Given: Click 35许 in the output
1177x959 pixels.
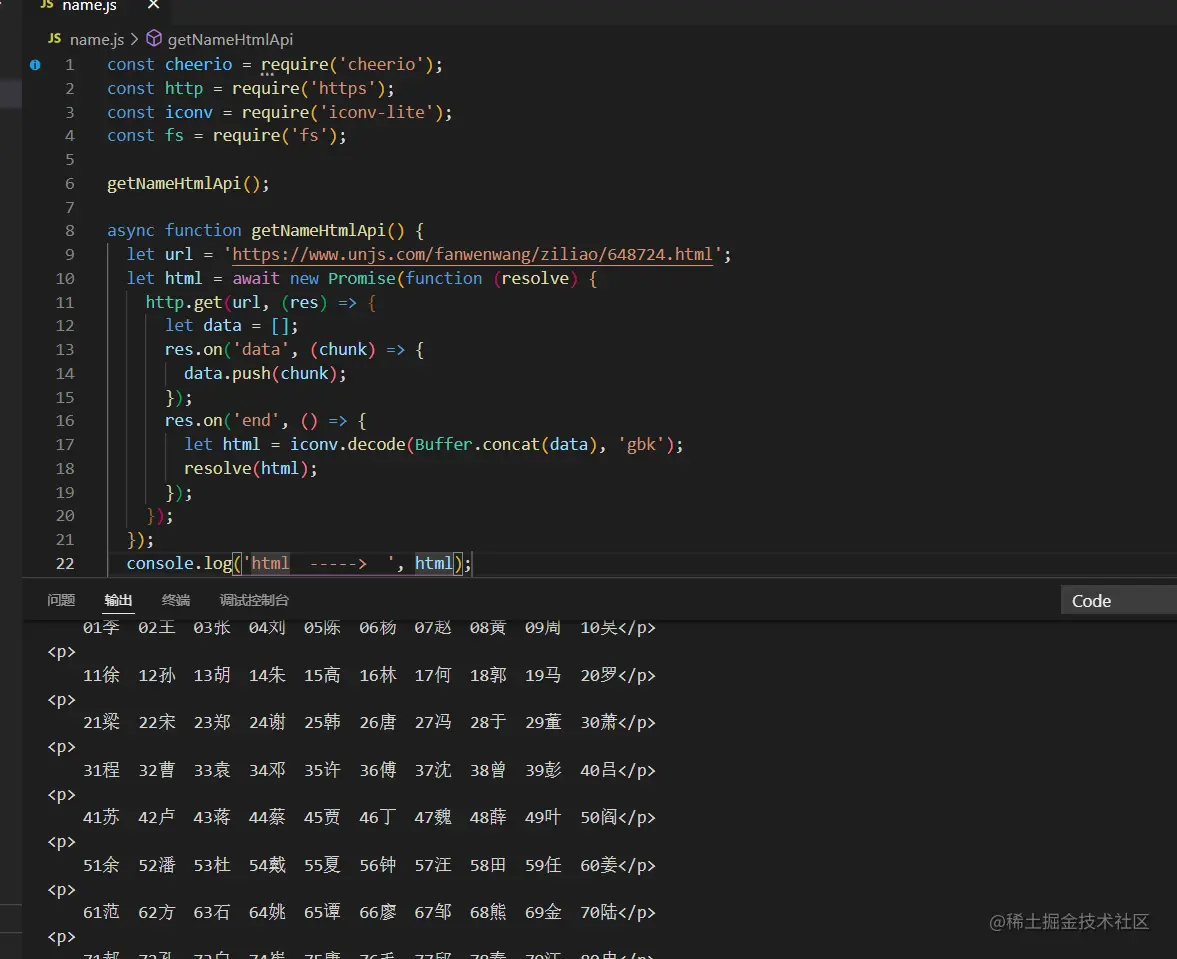Looking at the screenshot, I should [x=322, y=771].
